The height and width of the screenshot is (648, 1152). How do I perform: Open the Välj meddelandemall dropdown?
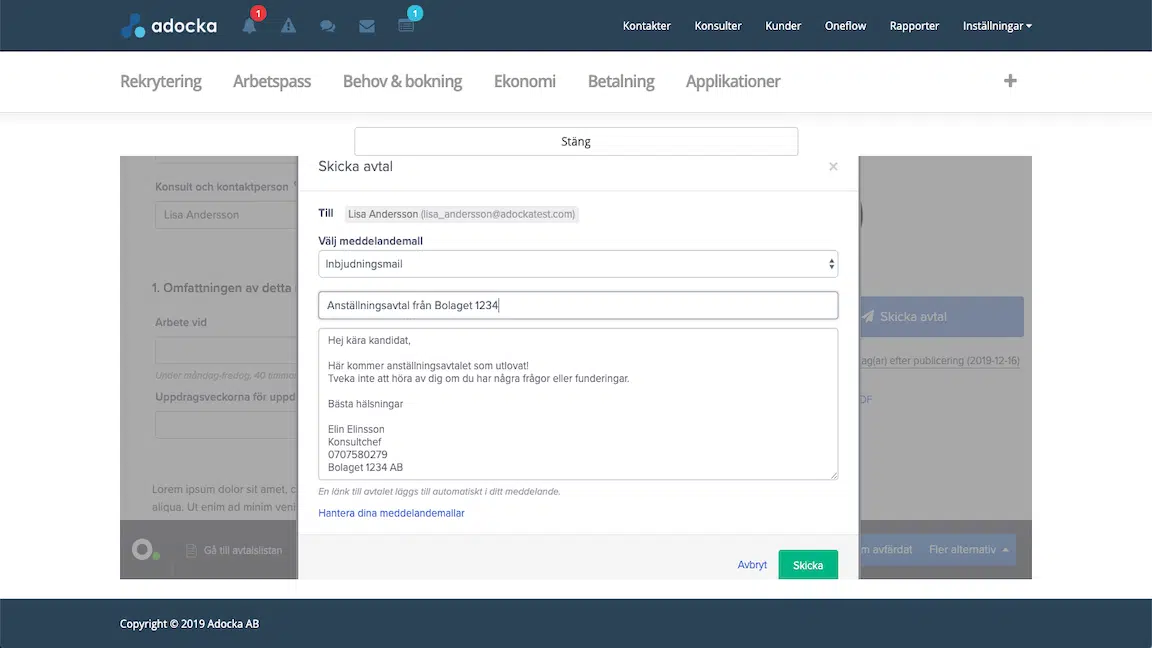tap(578, 264)
